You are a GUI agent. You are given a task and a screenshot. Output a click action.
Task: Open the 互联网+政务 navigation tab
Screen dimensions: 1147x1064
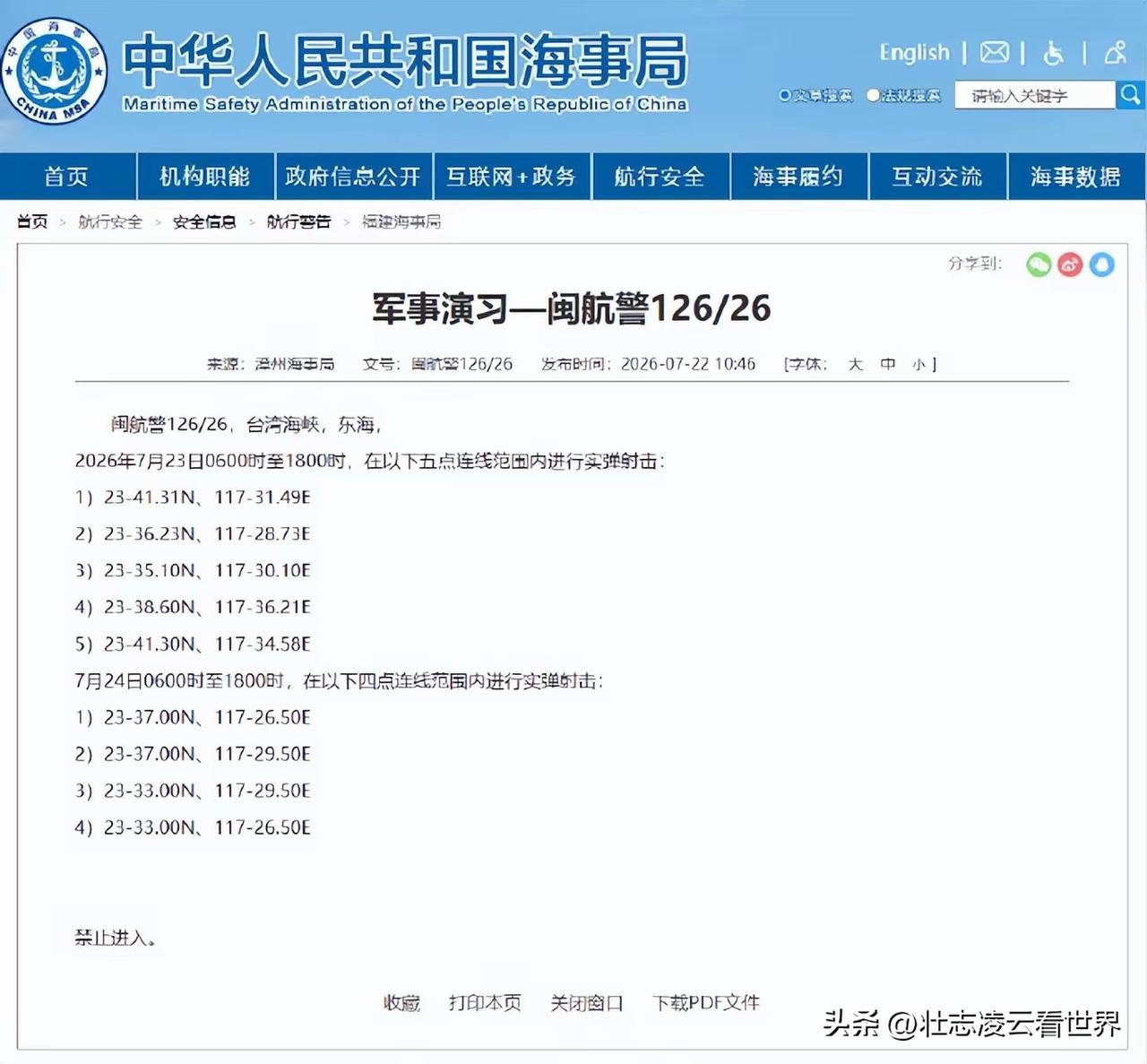512,177
